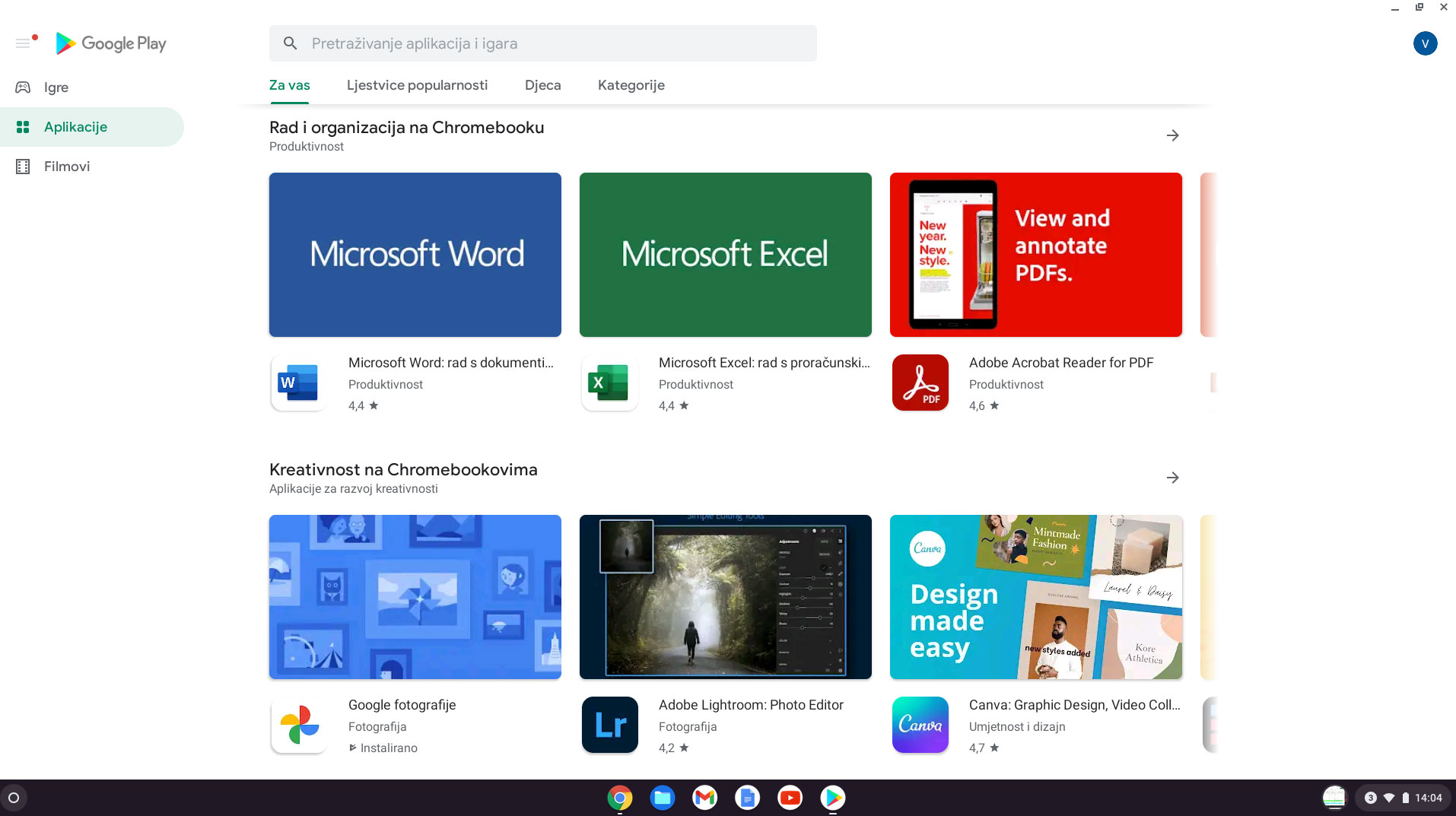Switch to the Za vas tab
Image resolution: width=1456 pixels, height=816 pixels.
(289, 85)
